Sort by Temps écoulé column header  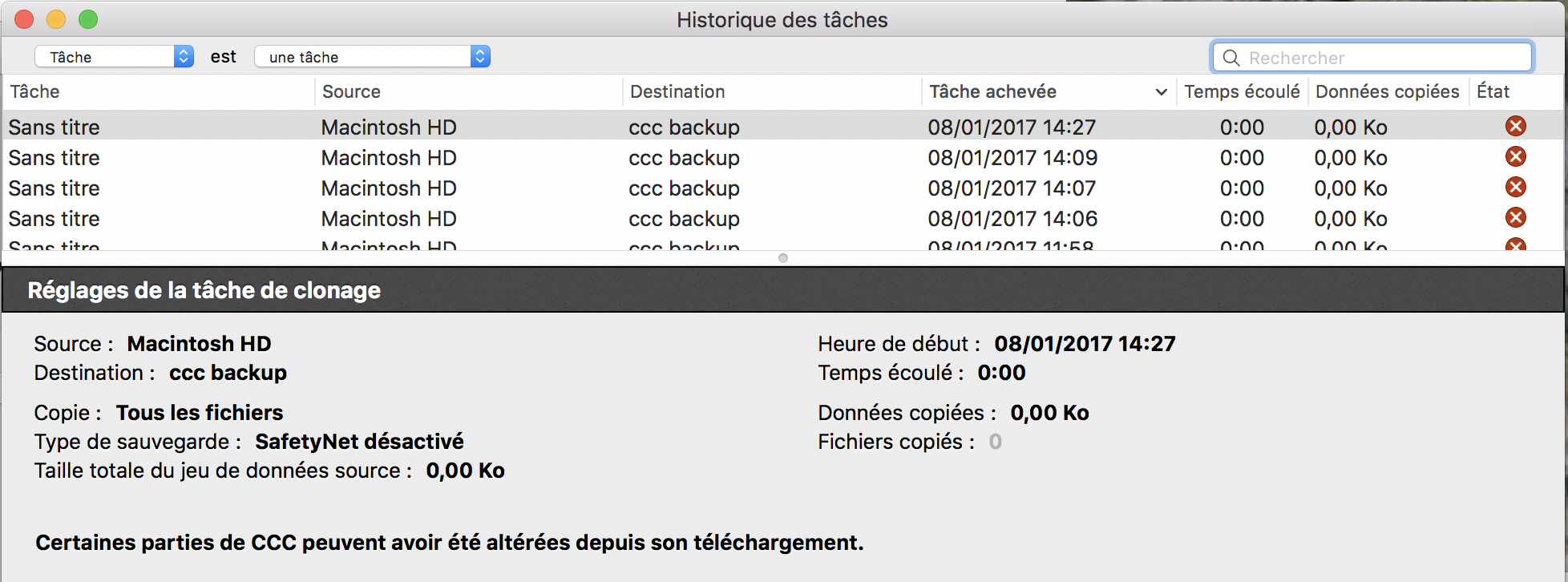(1242, 92)
